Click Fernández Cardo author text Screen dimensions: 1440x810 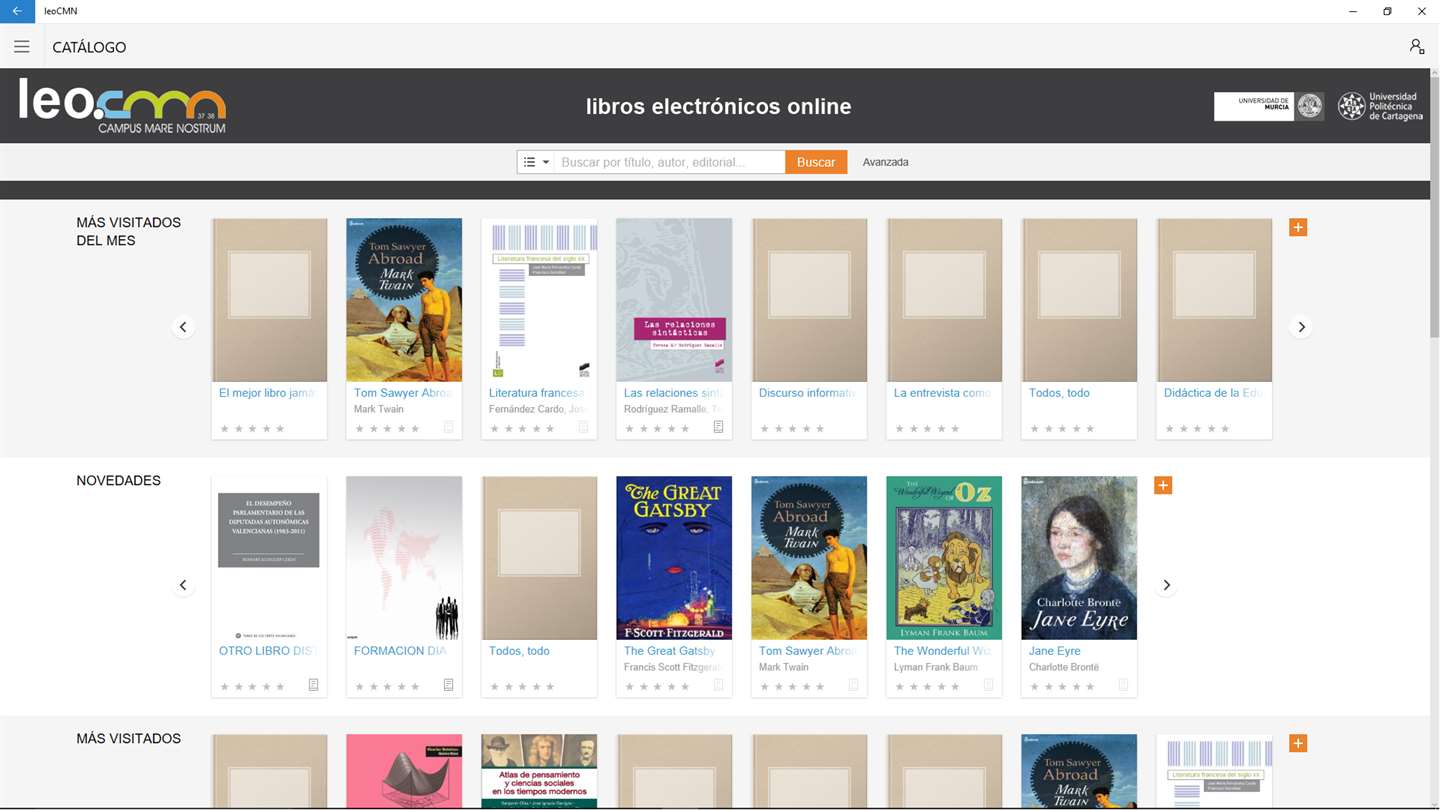coord(537,409)
